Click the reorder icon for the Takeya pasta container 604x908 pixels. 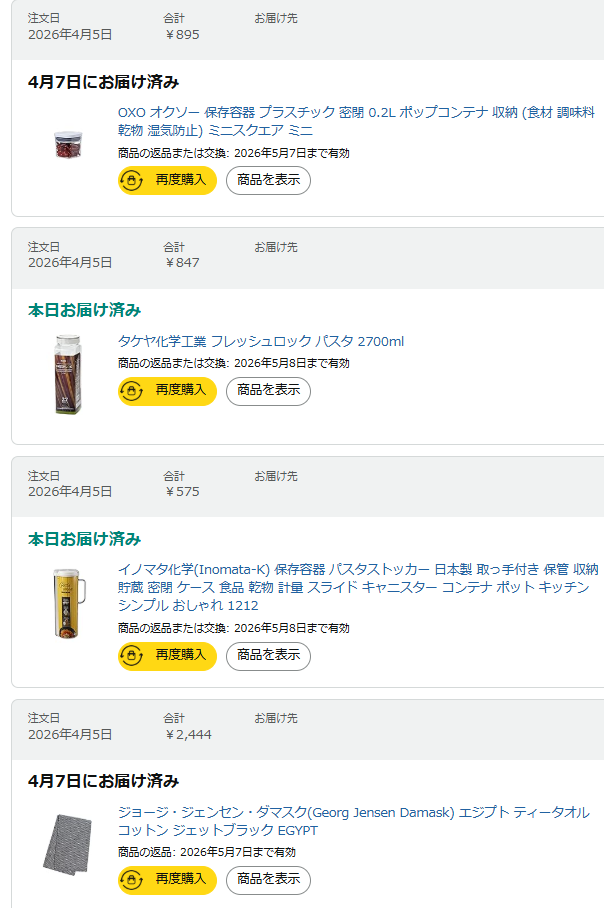pos(132,391)
